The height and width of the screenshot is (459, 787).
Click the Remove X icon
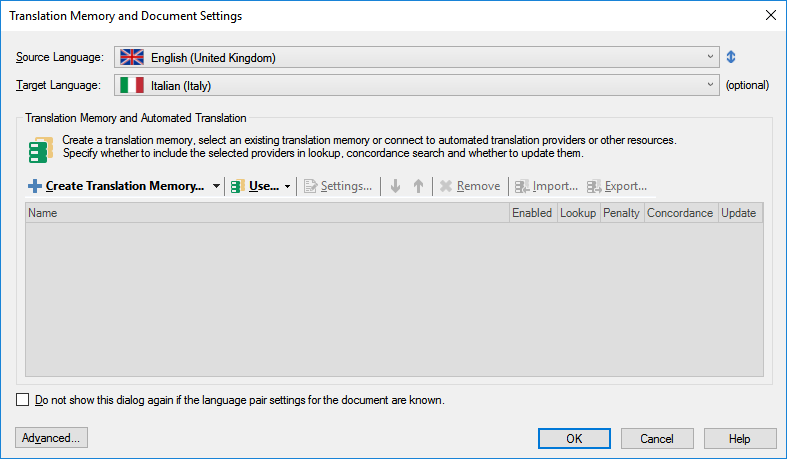446,186
